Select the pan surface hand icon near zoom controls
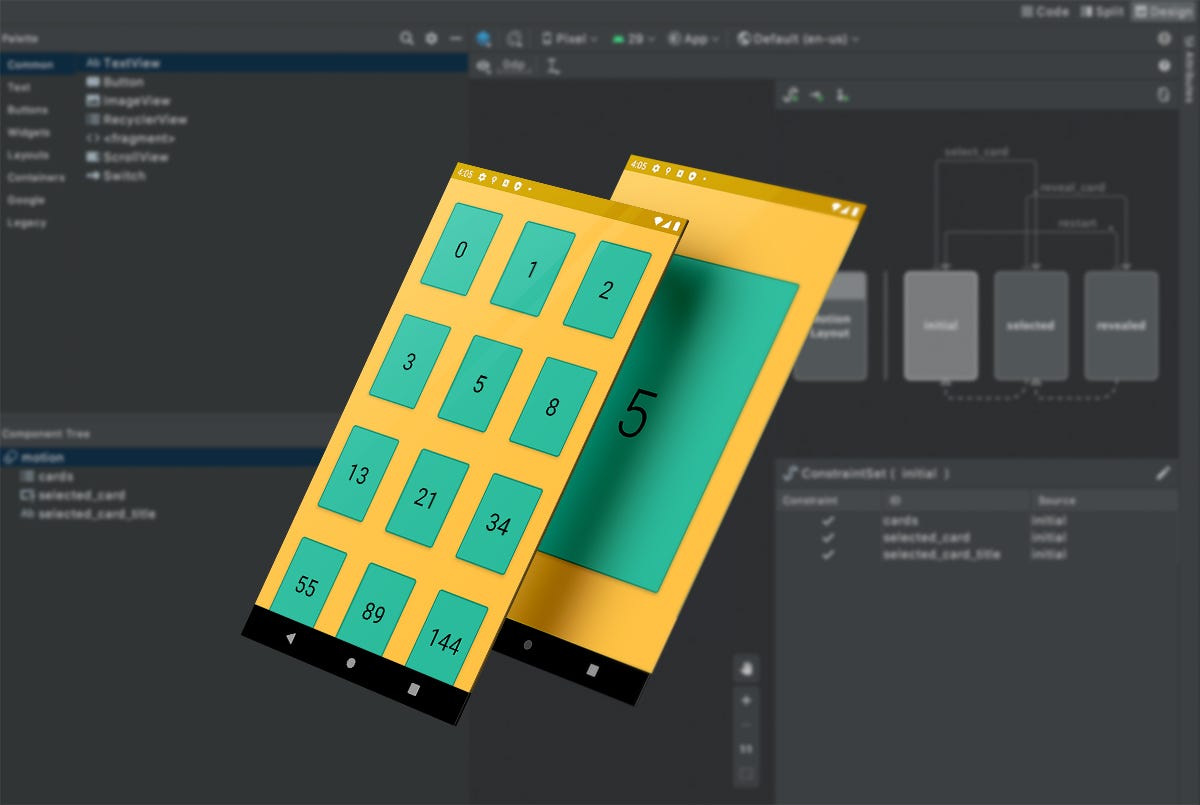Image resolution: width=1200 pixels, height=805 pixels. [x=746, y=667]
